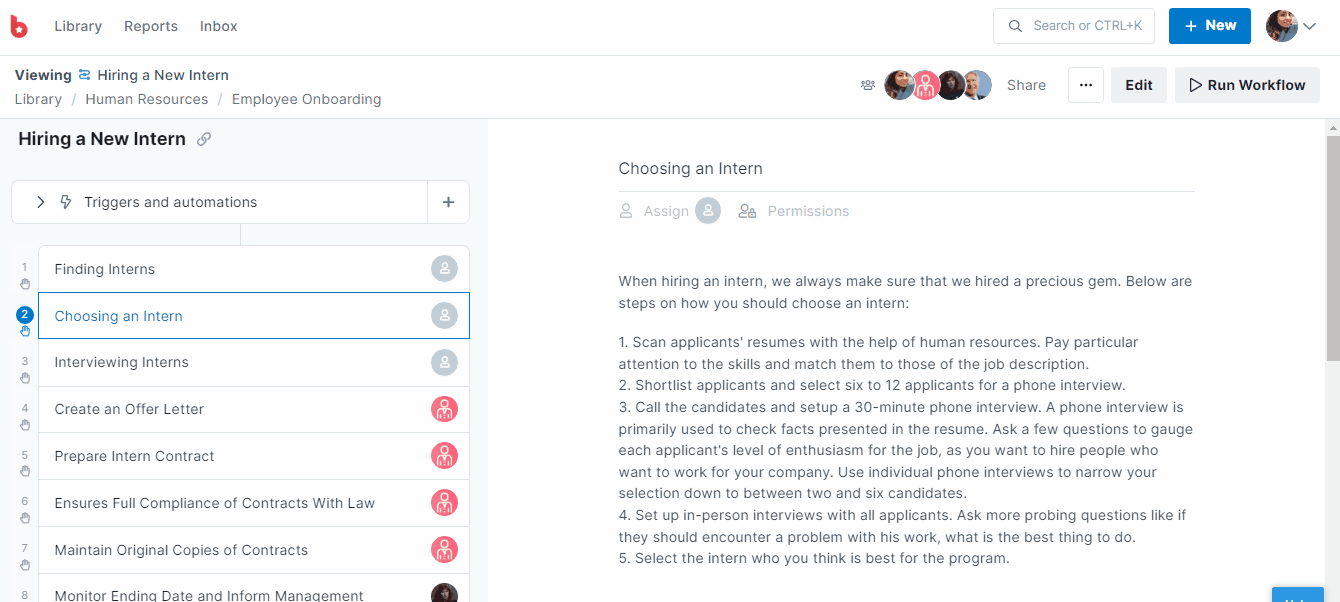Viewport: 1340px width, 602px height.
Task: Open the Library menu
Action: click(x=78, y=26)
